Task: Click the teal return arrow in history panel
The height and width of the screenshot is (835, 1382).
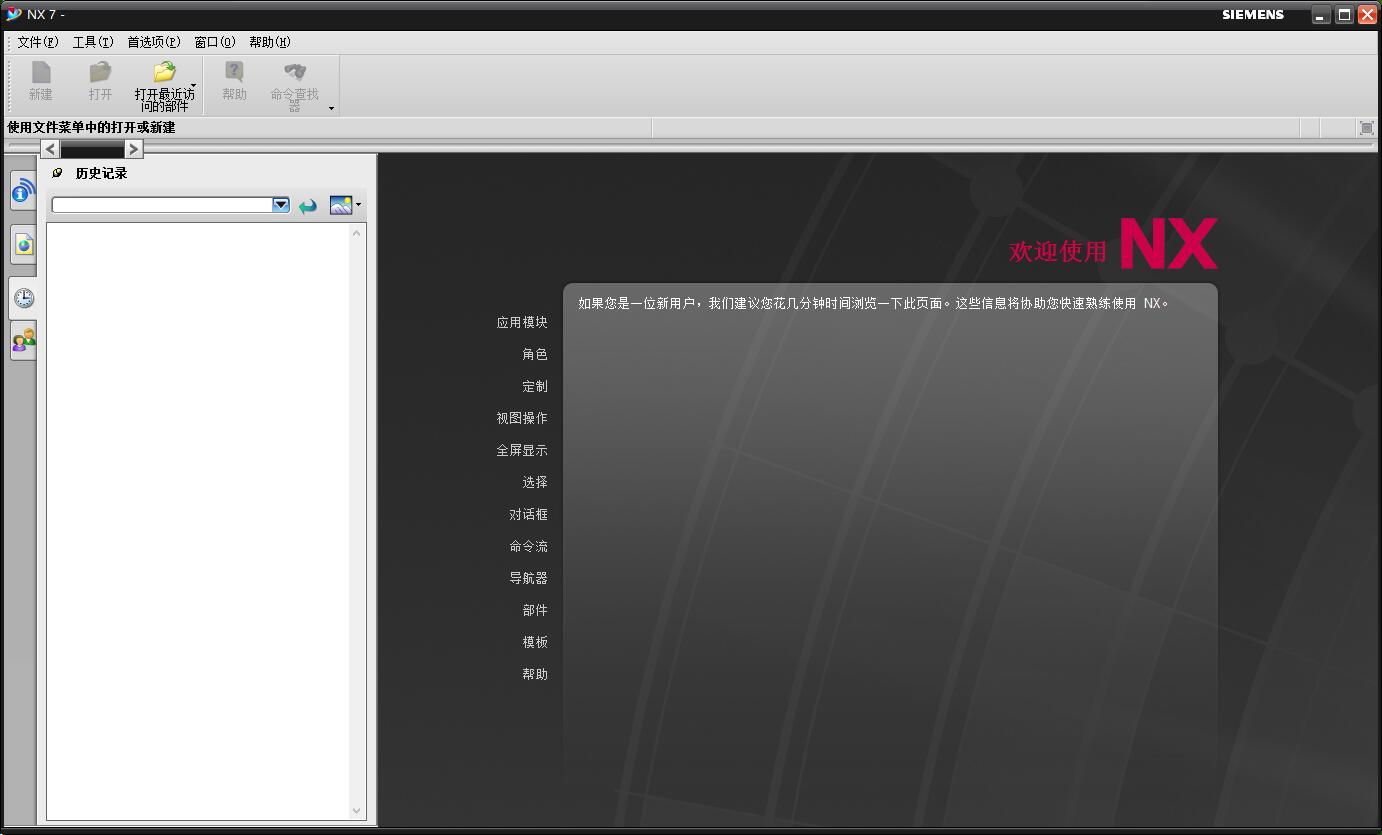Action: tap(308, 205)
